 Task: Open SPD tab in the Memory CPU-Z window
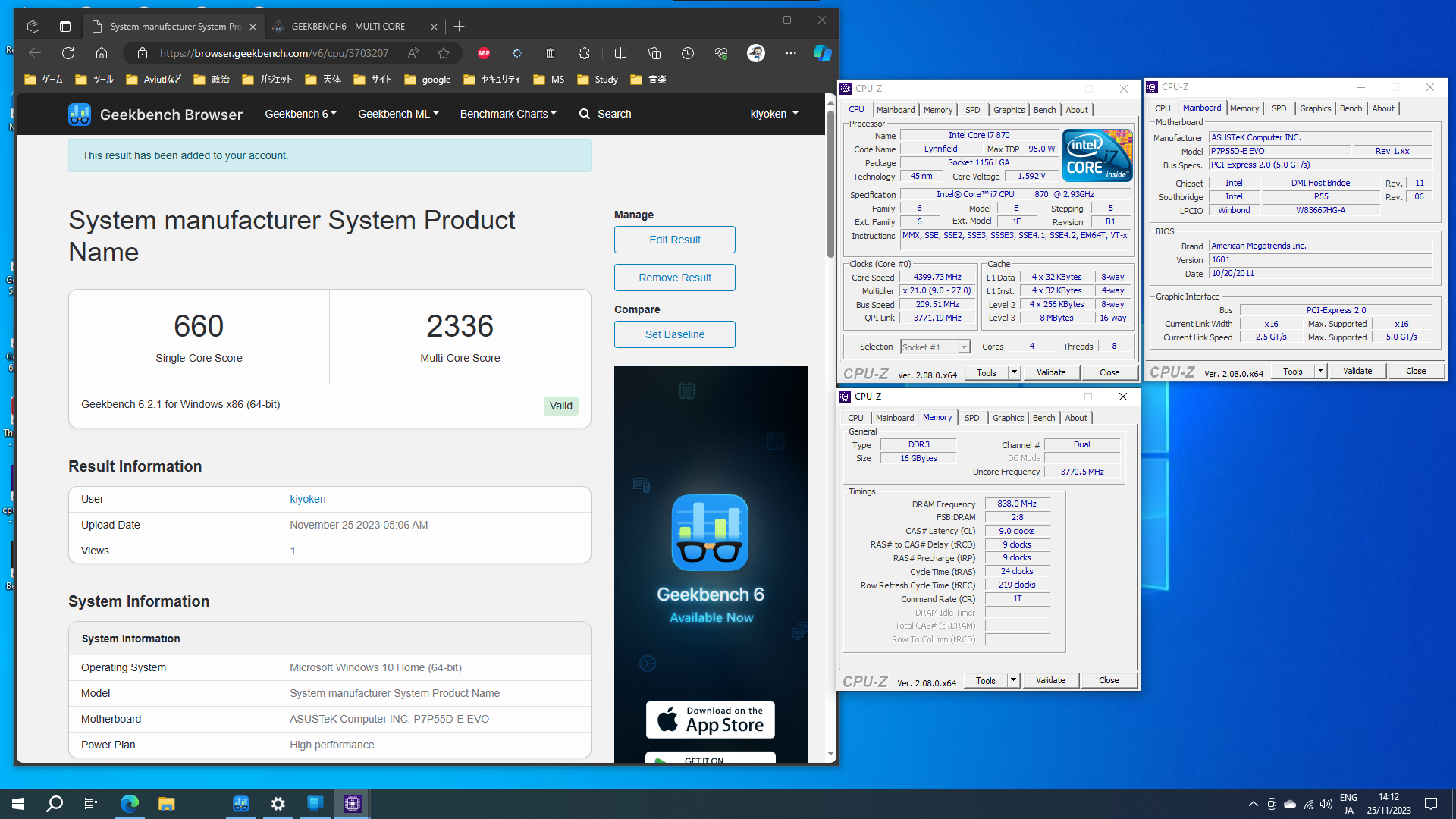click(972, 418)
